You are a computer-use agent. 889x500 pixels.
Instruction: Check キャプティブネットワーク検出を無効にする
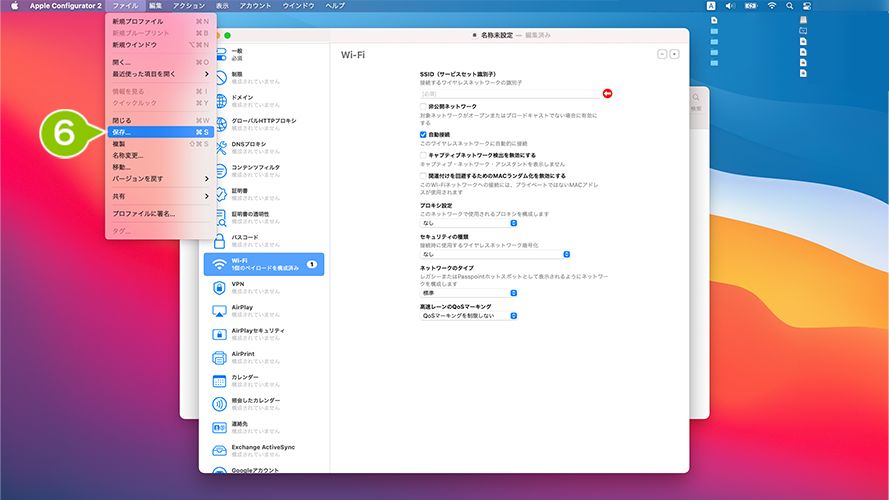click(x=423, y=155)
